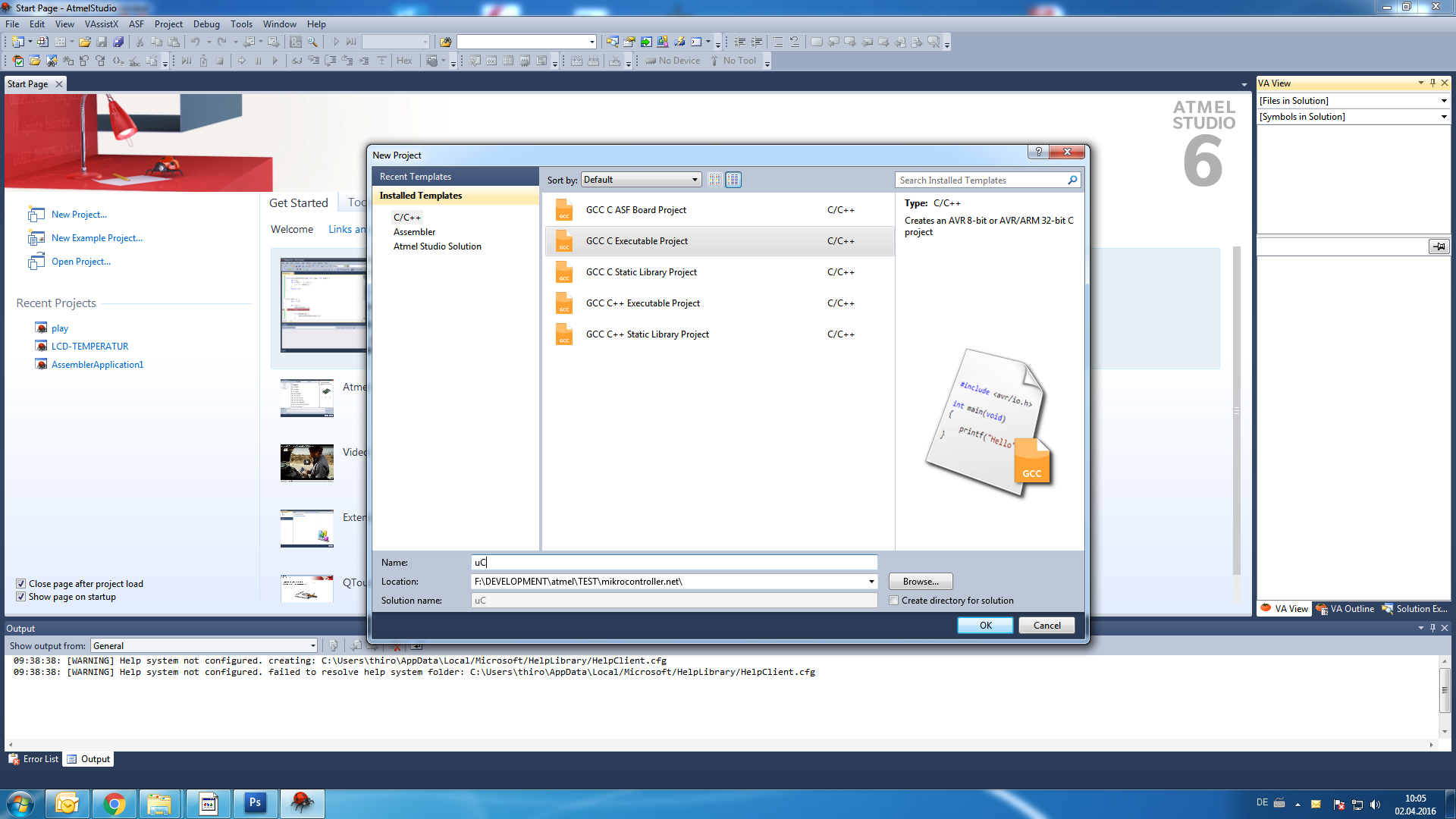The height and width of the screenshot is (819, 1456).
Task: Open the toolbar search combo box dropdown
Action: [x=592, y=42]
